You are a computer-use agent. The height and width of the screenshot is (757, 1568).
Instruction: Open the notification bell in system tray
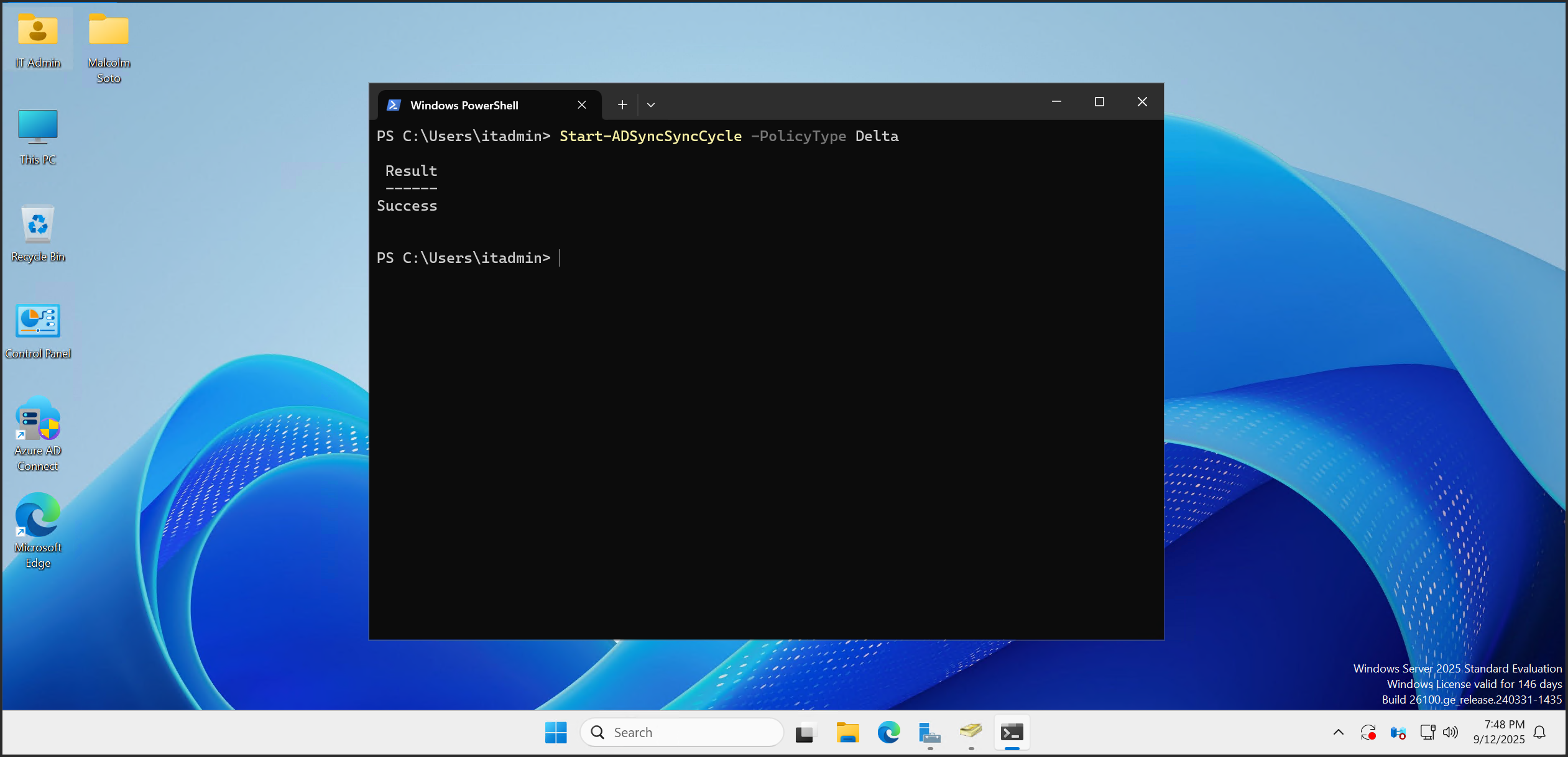click(x=1540, y=733)
